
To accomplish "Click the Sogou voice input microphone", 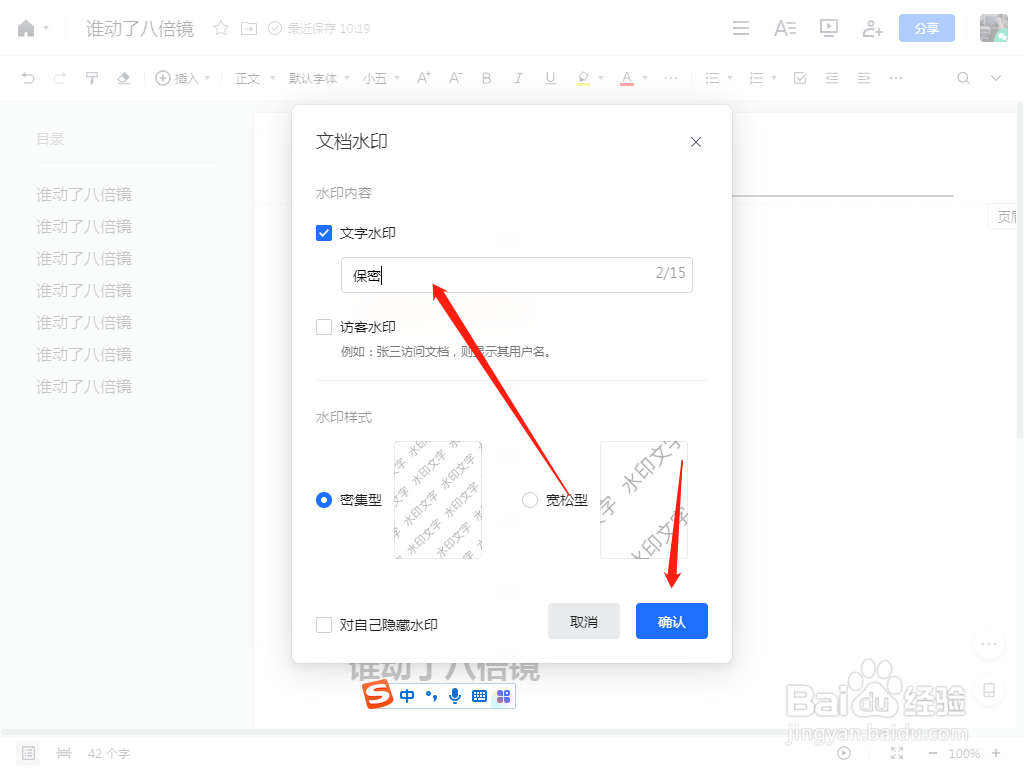I will [x=455, y=696].
